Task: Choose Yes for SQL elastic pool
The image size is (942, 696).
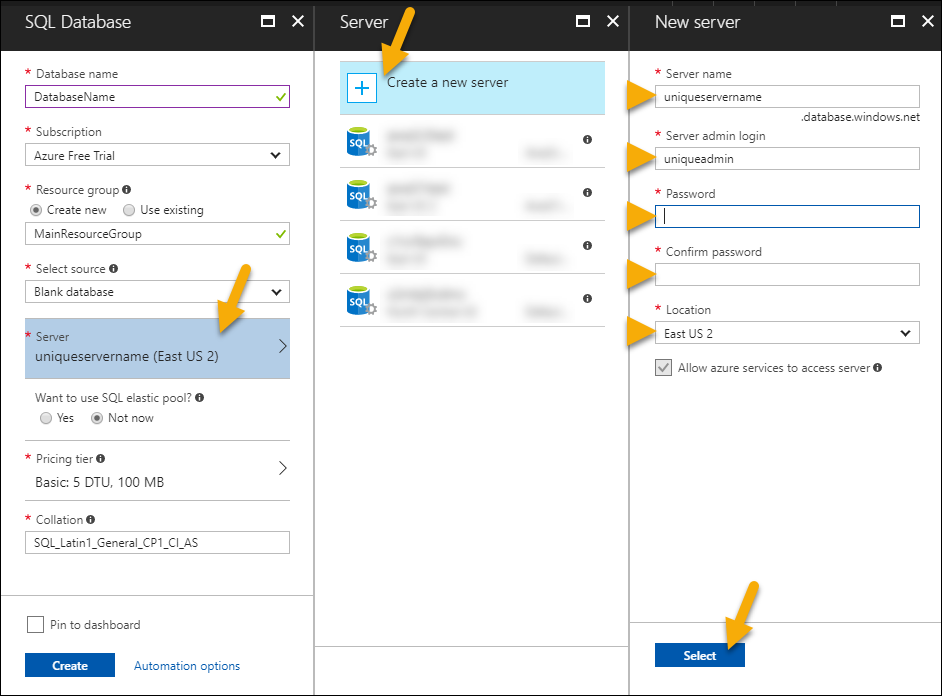Action: (x=46, y=418)
